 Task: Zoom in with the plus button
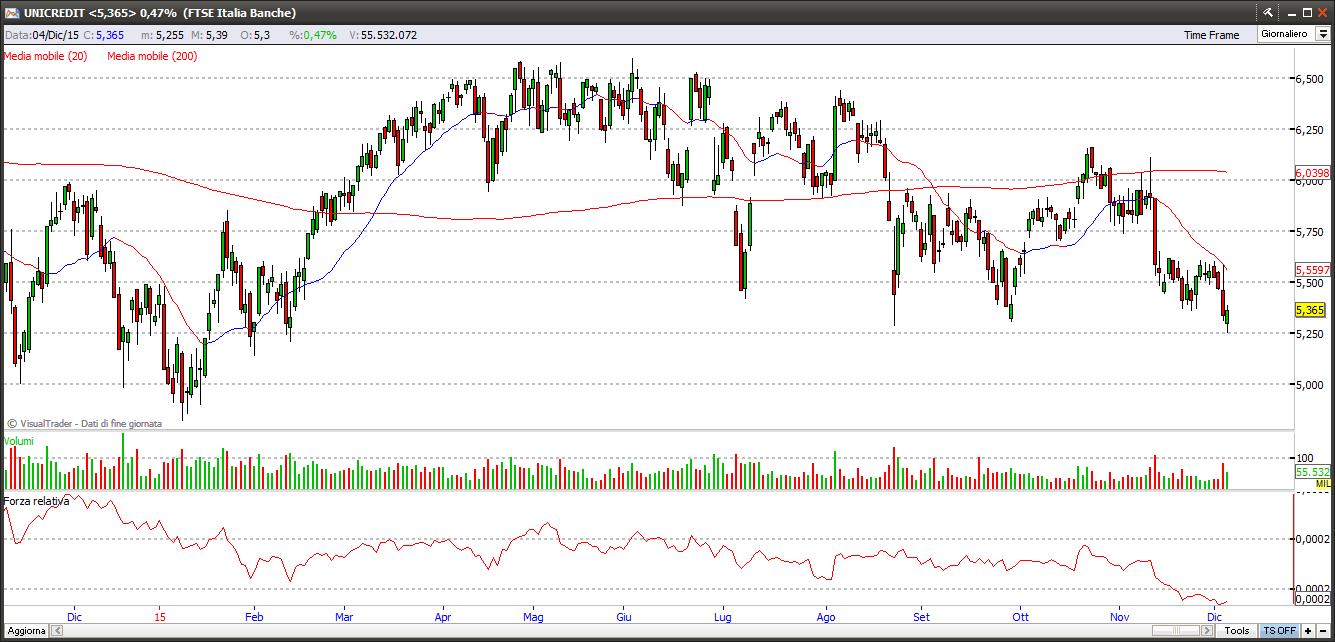(x=1308, y=630)
